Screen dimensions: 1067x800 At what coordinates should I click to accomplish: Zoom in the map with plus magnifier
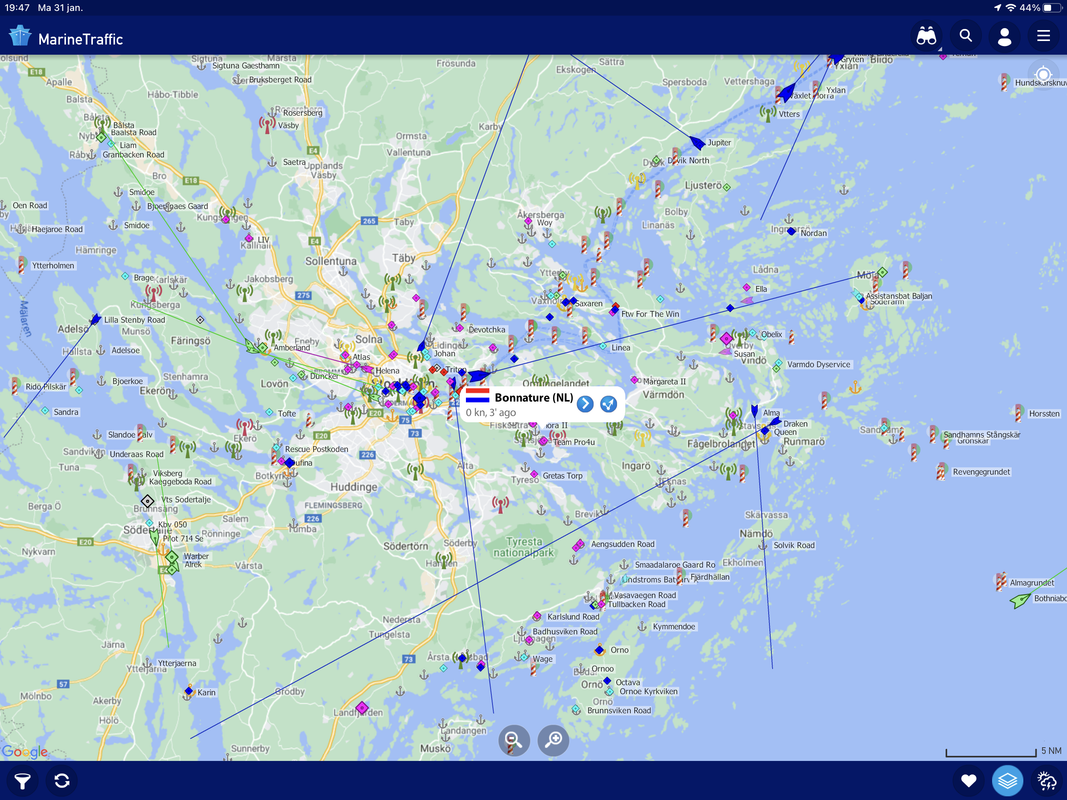pos(554,740)
